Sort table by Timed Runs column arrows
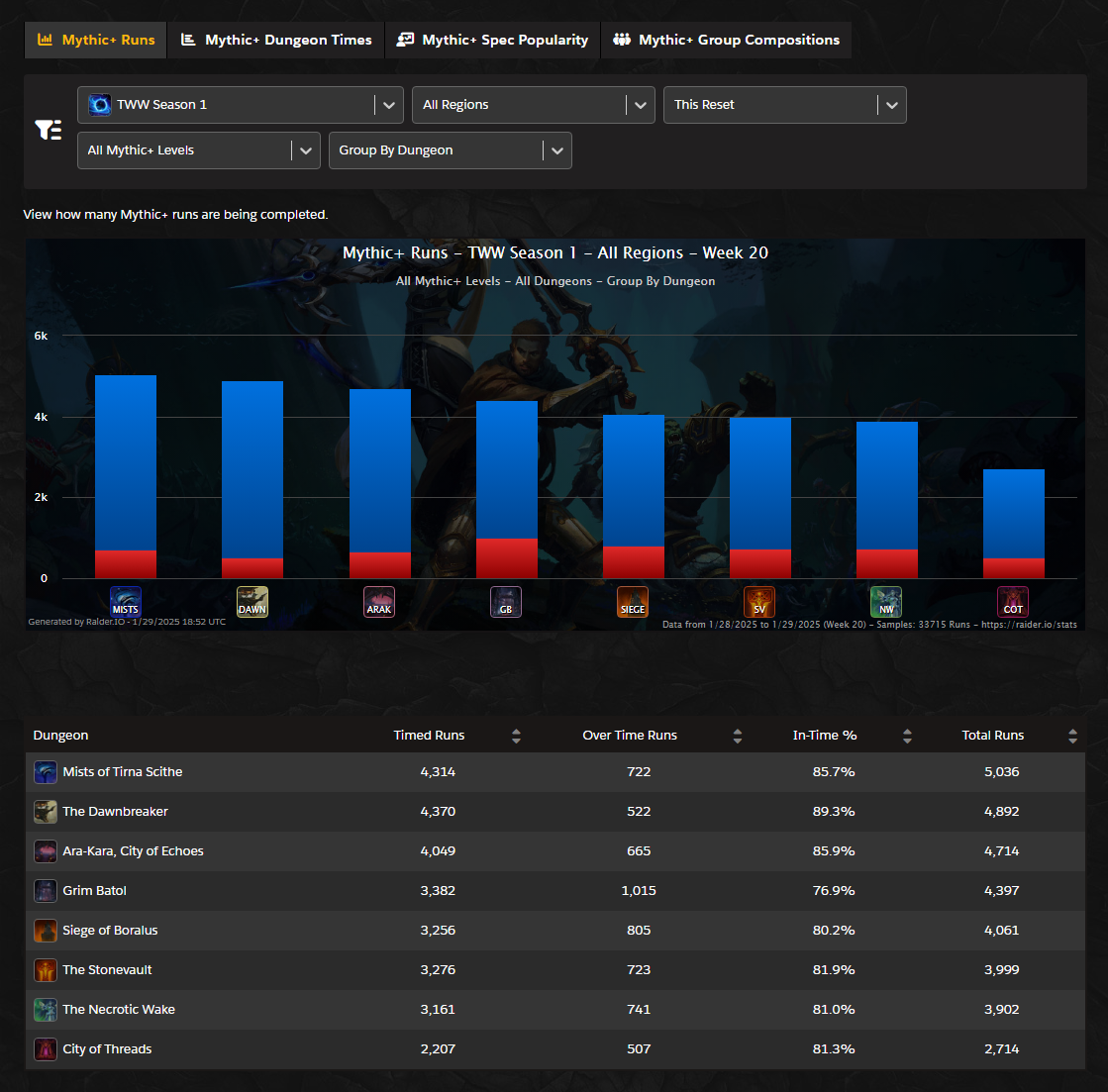Image resolution: width=1108 pixels, height=1092 pixels. pyautogui.click(x=516, y=736)
